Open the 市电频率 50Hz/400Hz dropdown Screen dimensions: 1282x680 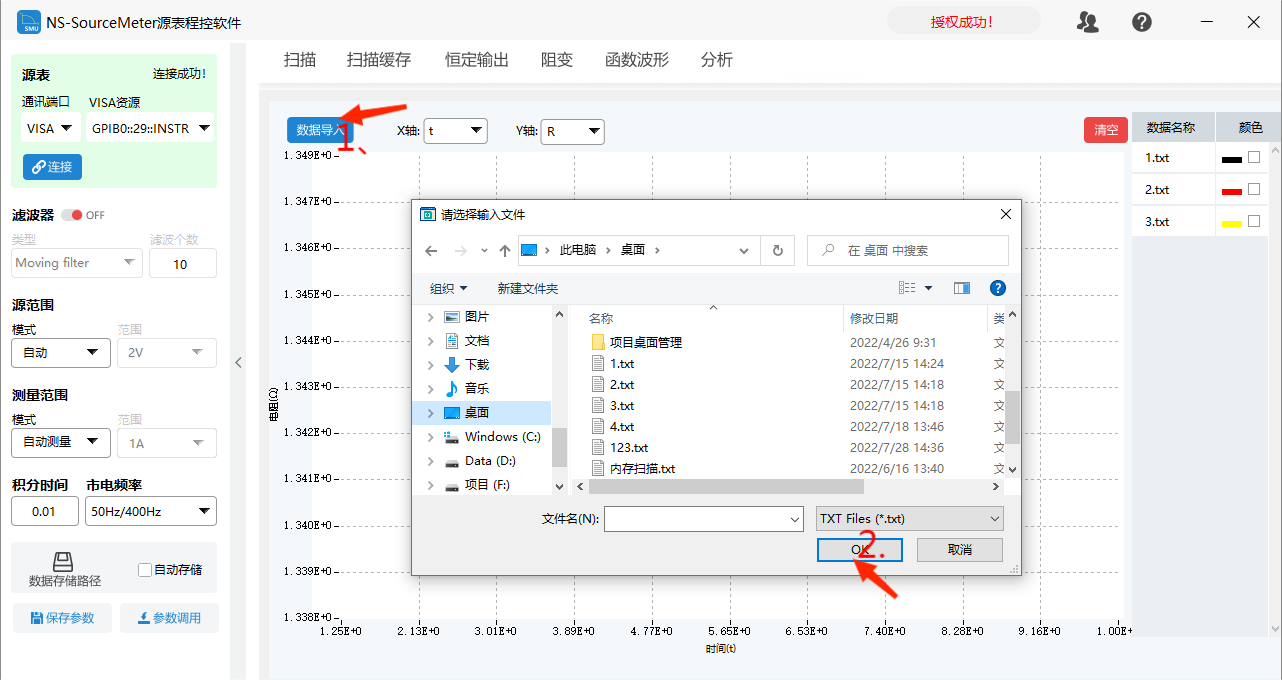click(x=151, y=512)
